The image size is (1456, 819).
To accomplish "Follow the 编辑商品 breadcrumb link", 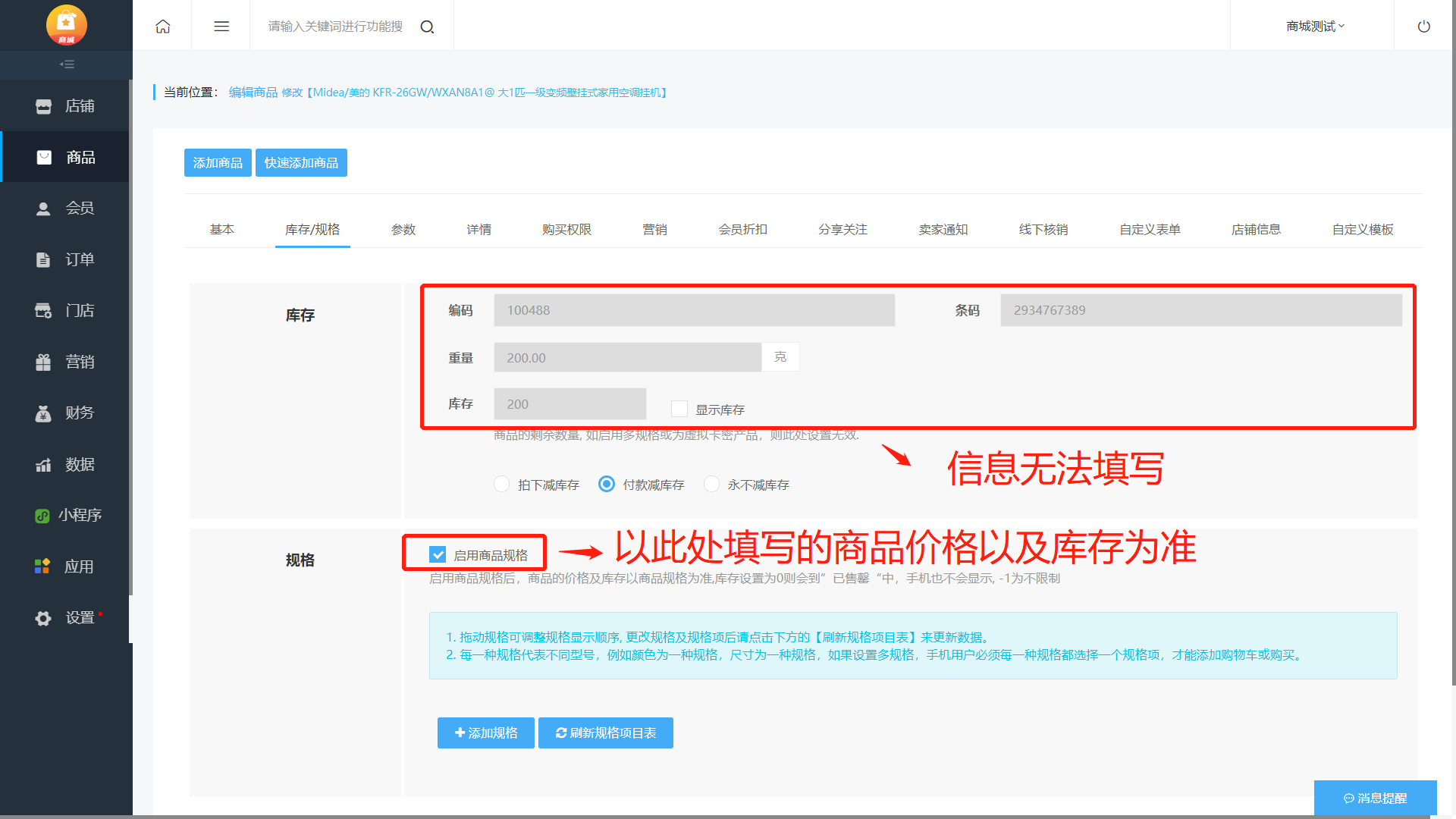I will pyautogui.click(x=253, y=93).
